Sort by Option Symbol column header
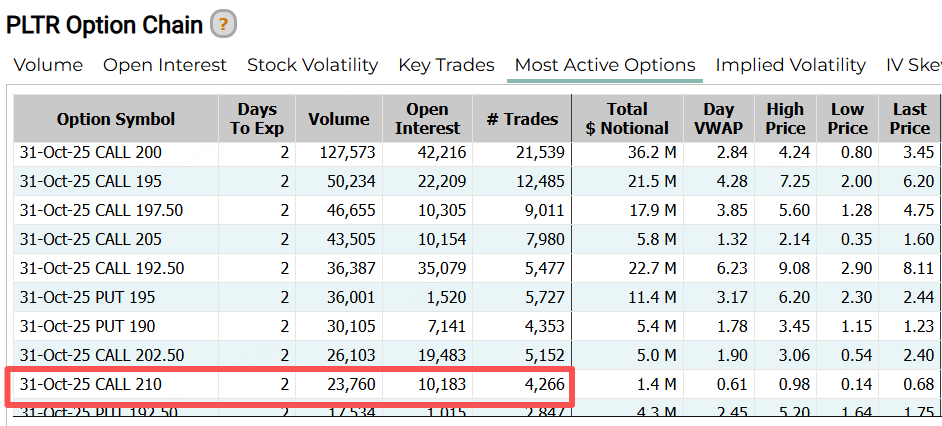Image resolution: width=942 pixels, height=426 pixels. pos(116,119)
